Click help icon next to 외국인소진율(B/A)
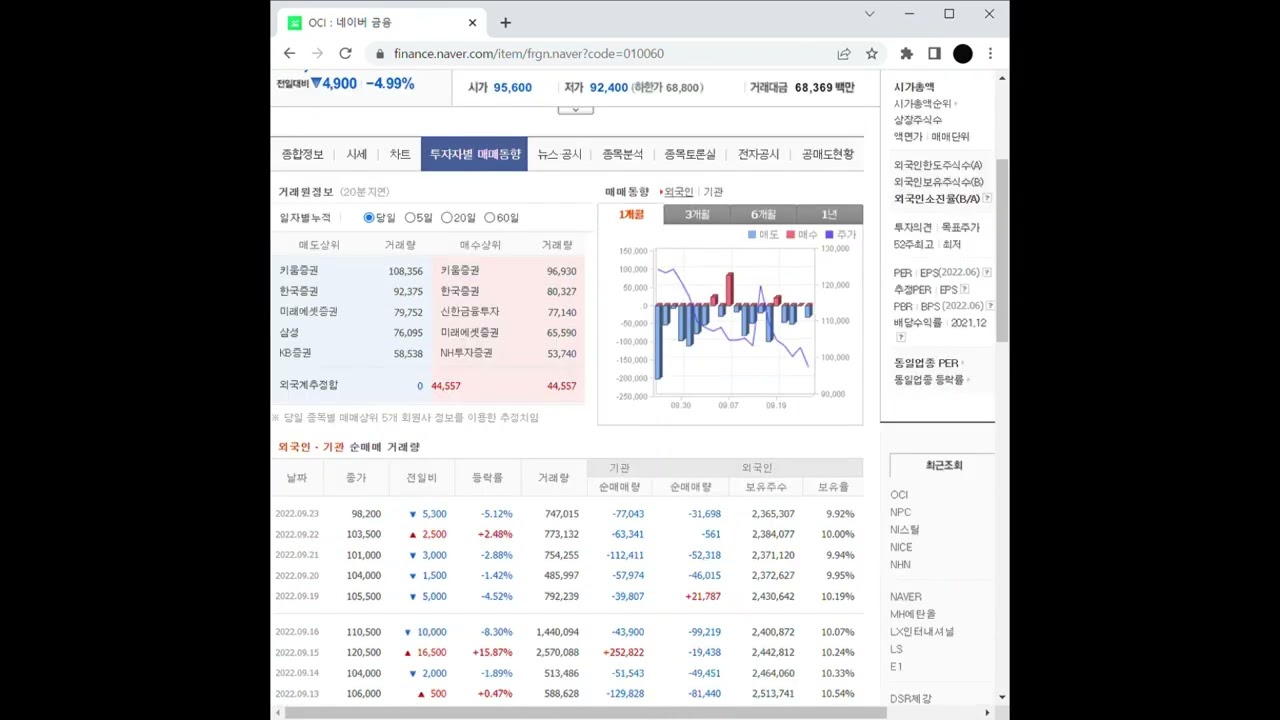The image size is (1280, 720). [987, 199]
